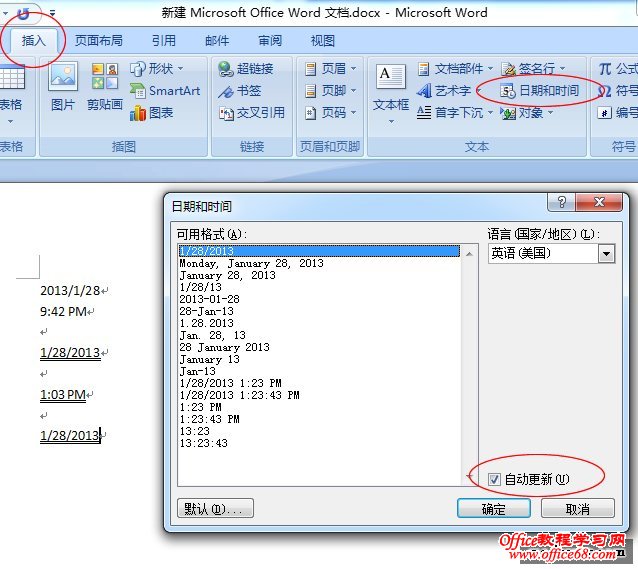
Task: Insert a 交叉引用 cross-reference
Action: (251, 112)
